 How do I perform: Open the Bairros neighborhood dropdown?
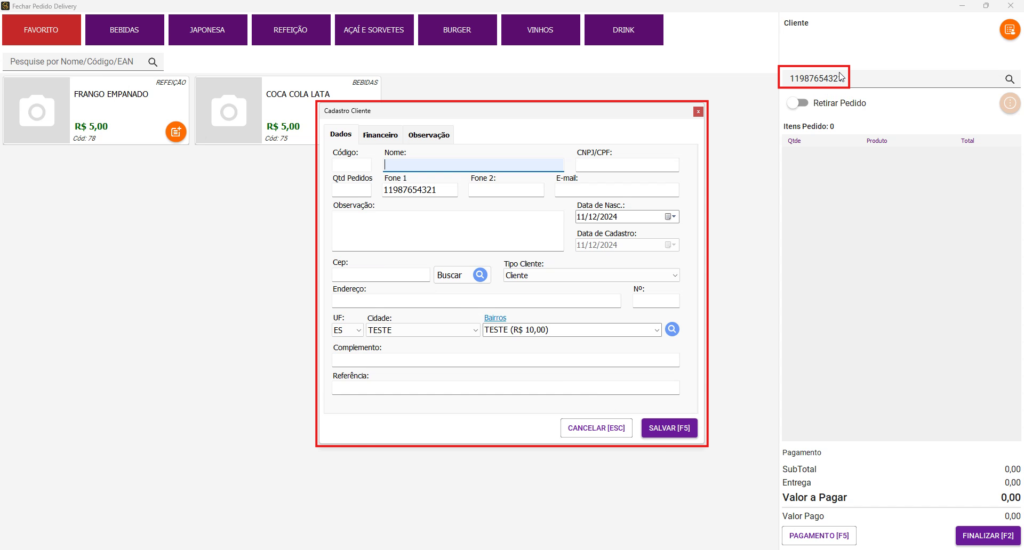(x=655, y=330)
